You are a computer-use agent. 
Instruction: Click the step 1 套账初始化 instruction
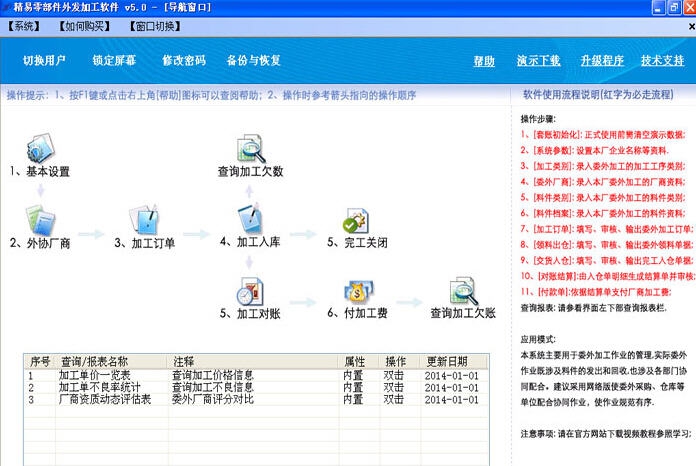tap(603, 135)
